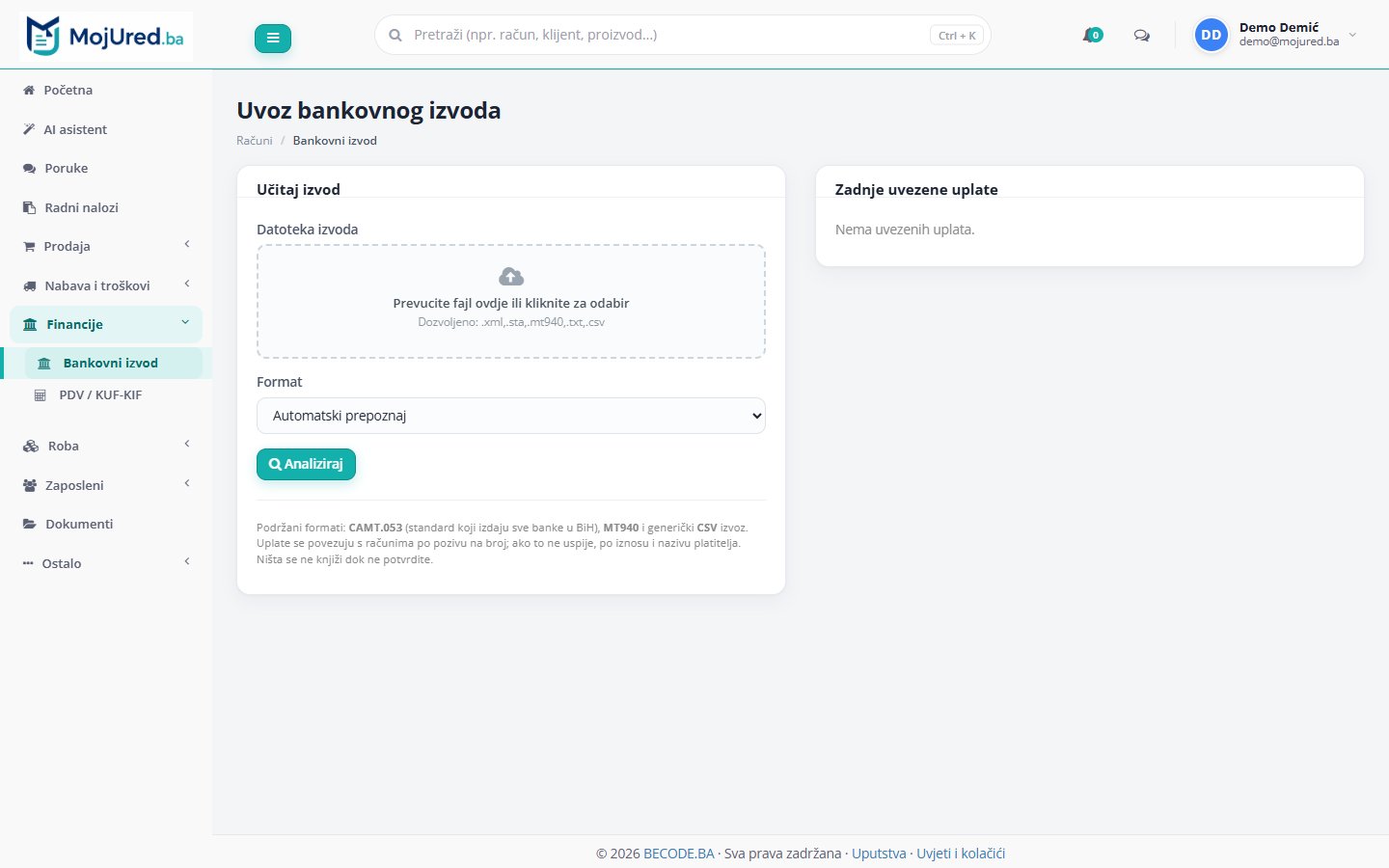Focus the Pretraži search field

[x=666, y=35]
